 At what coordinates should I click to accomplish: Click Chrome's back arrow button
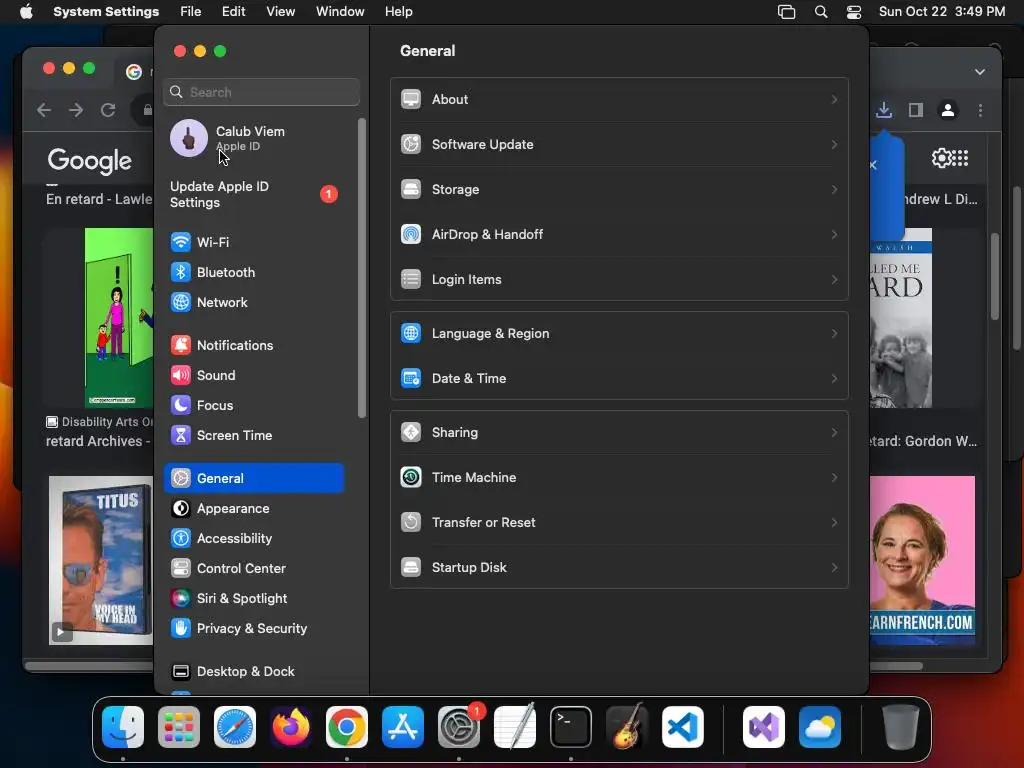tap(44, 110)
